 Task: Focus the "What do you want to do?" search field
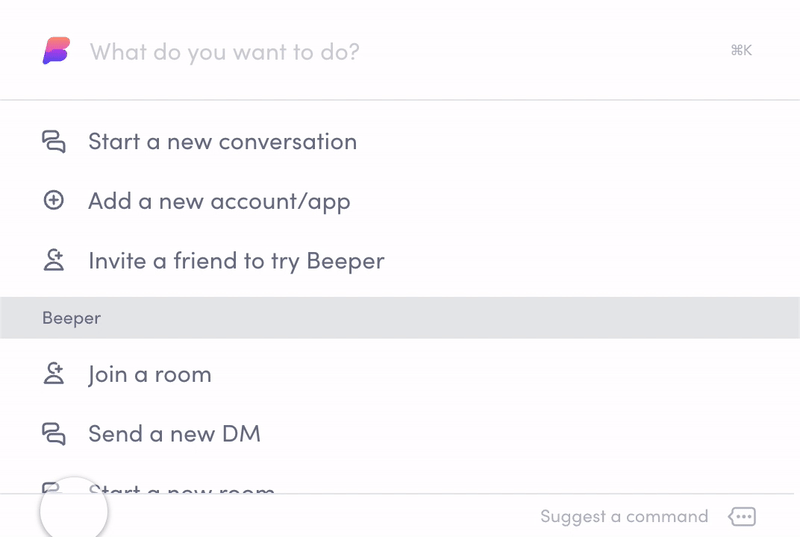pos(400,51)
